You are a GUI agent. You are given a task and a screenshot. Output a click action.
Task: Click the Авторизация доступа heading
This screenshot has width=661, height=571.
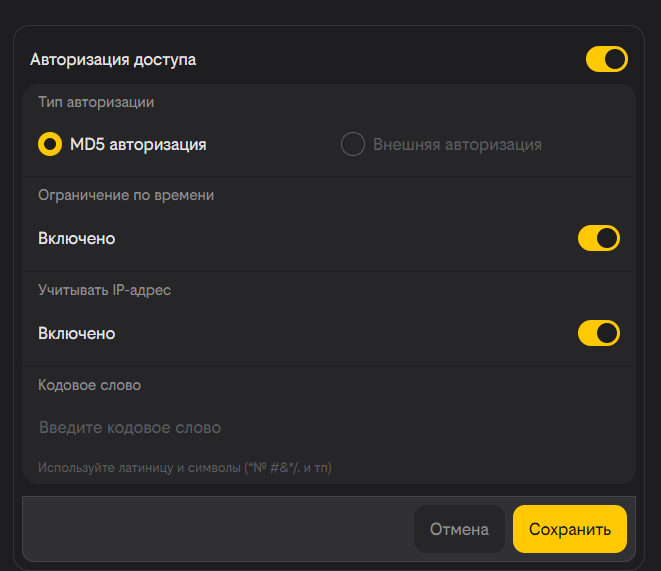click(x=113, y=60)
